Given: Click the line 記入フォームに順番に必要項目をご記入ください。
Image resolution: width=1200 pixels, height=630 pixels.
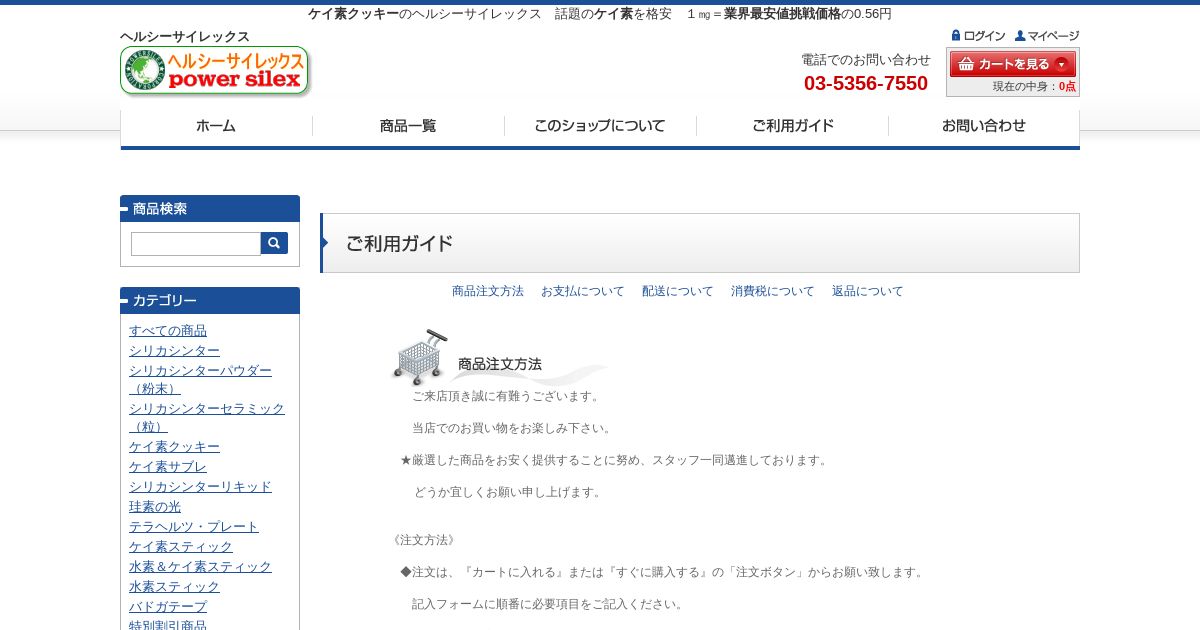Looking at the screenshot, I should point(550,604).
